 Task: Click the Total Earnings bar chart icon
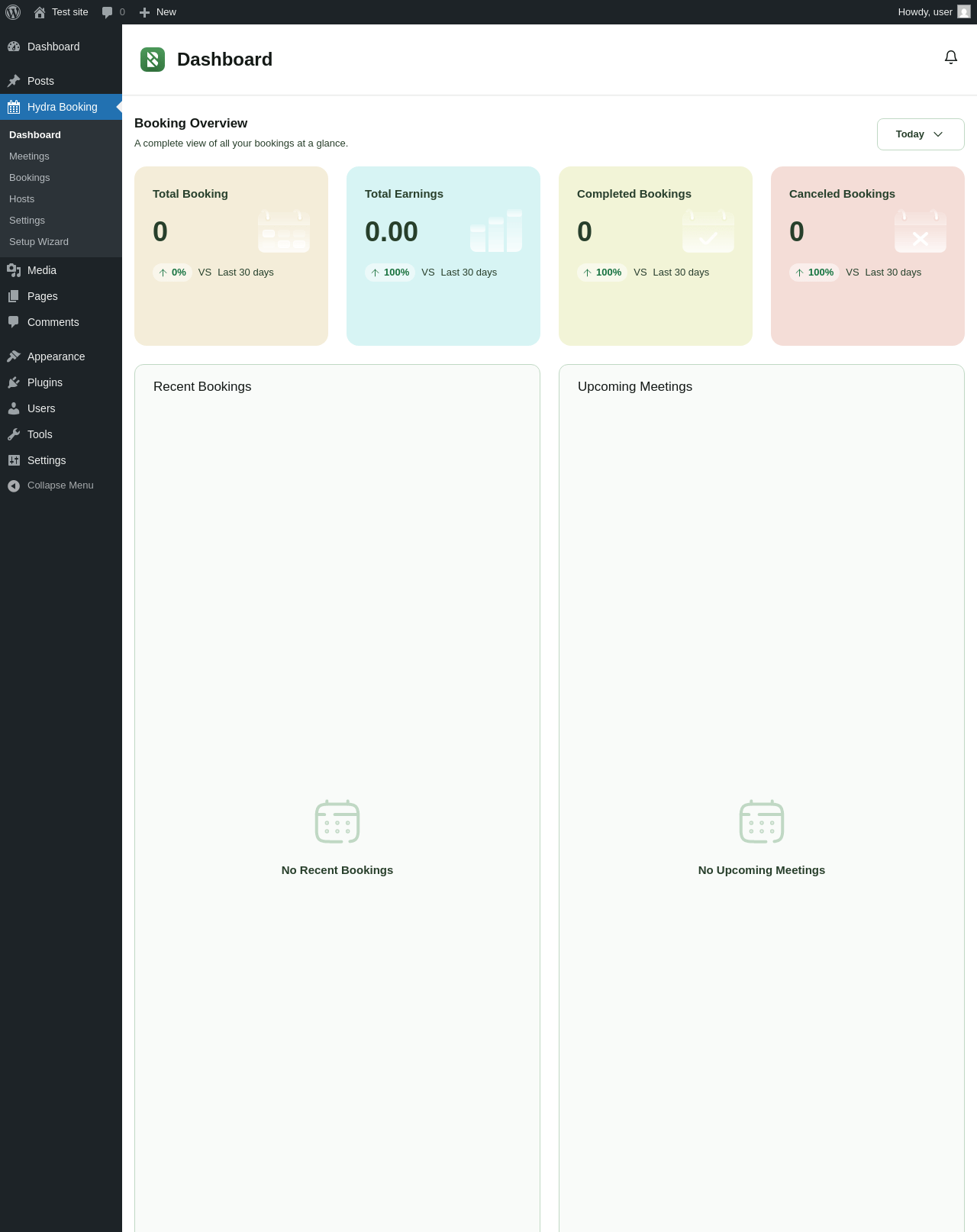pyautogui.click(x=495, y=231)
